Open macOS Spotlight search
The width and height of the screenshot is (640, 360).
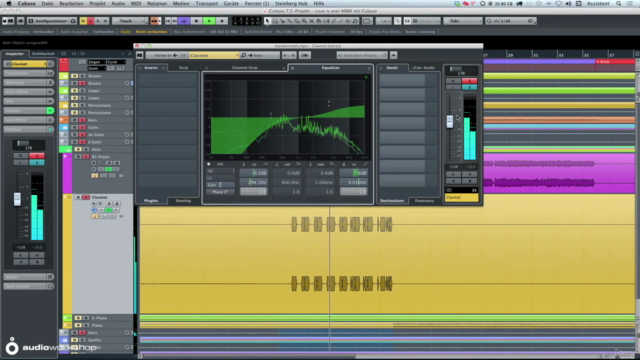pyautogui.click(x=619, y=4)
